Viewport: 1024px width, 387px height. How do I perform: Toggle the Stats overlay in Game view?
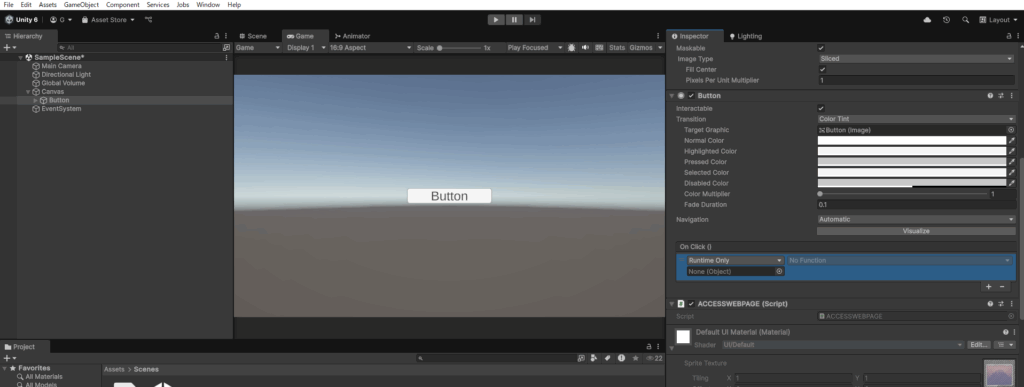tap(616, 48)
